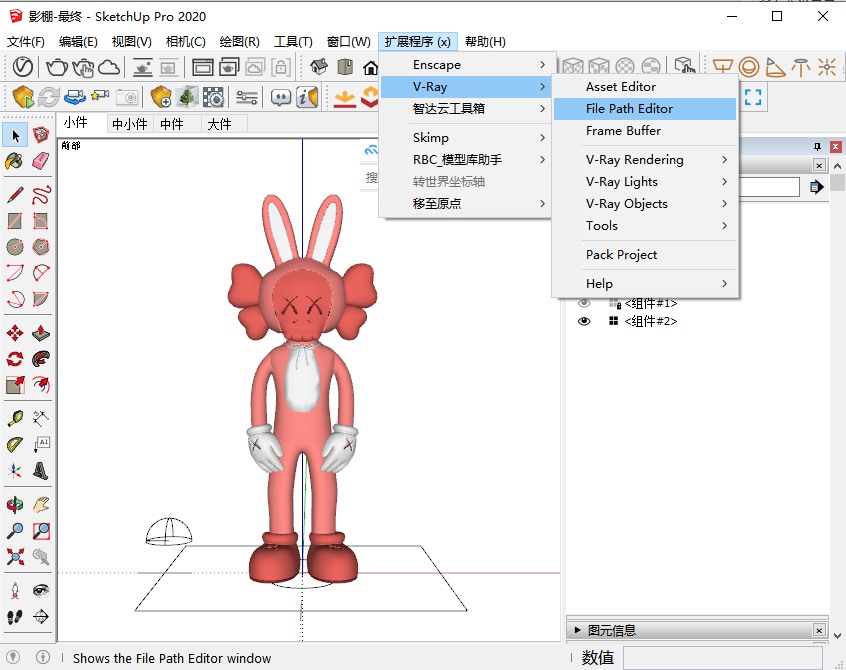Expand the Enscape submenu
846x670 pixels.
pyautogui.click(x=466, y=65)
